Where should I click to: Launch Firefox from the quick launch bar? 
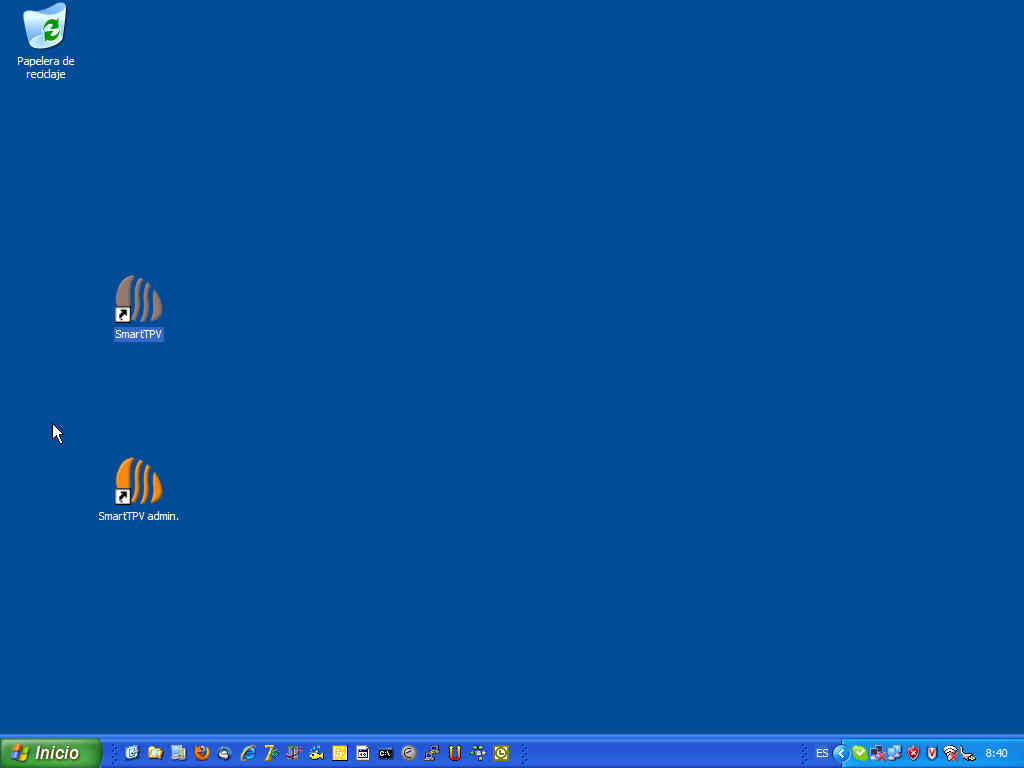(x=202, y=753)
